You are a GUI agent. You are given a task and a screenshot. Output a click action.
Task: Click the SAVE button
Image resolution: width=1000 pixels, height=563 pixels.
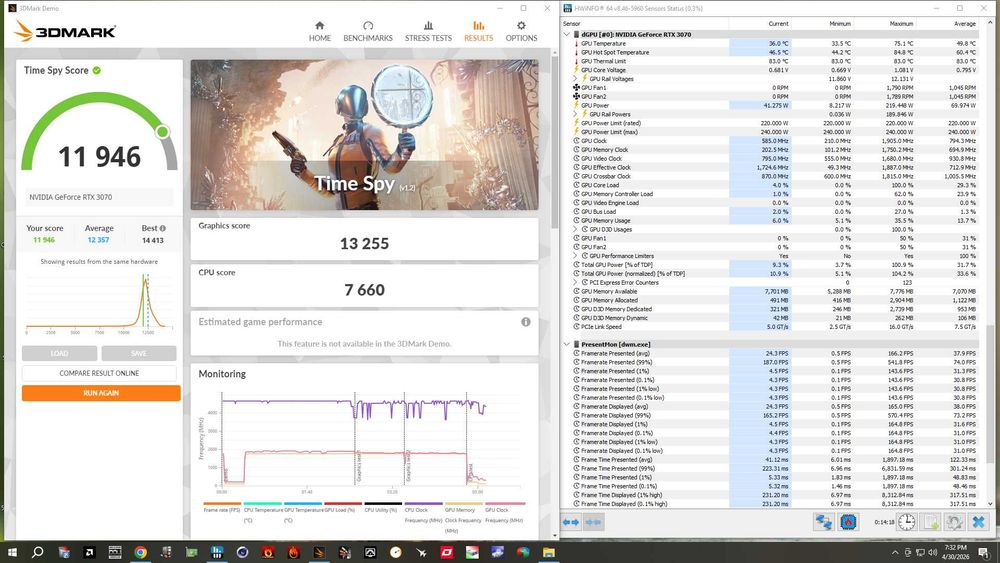click(138, 353)
